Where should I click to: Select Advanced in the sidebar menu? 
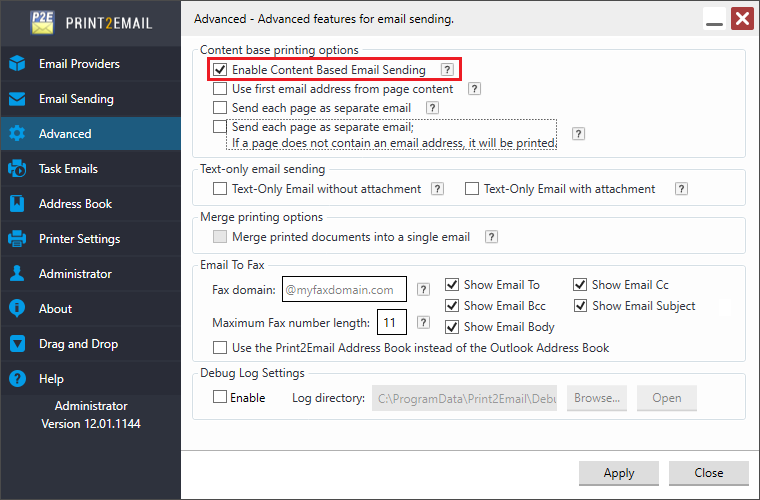tap(91, 133)
